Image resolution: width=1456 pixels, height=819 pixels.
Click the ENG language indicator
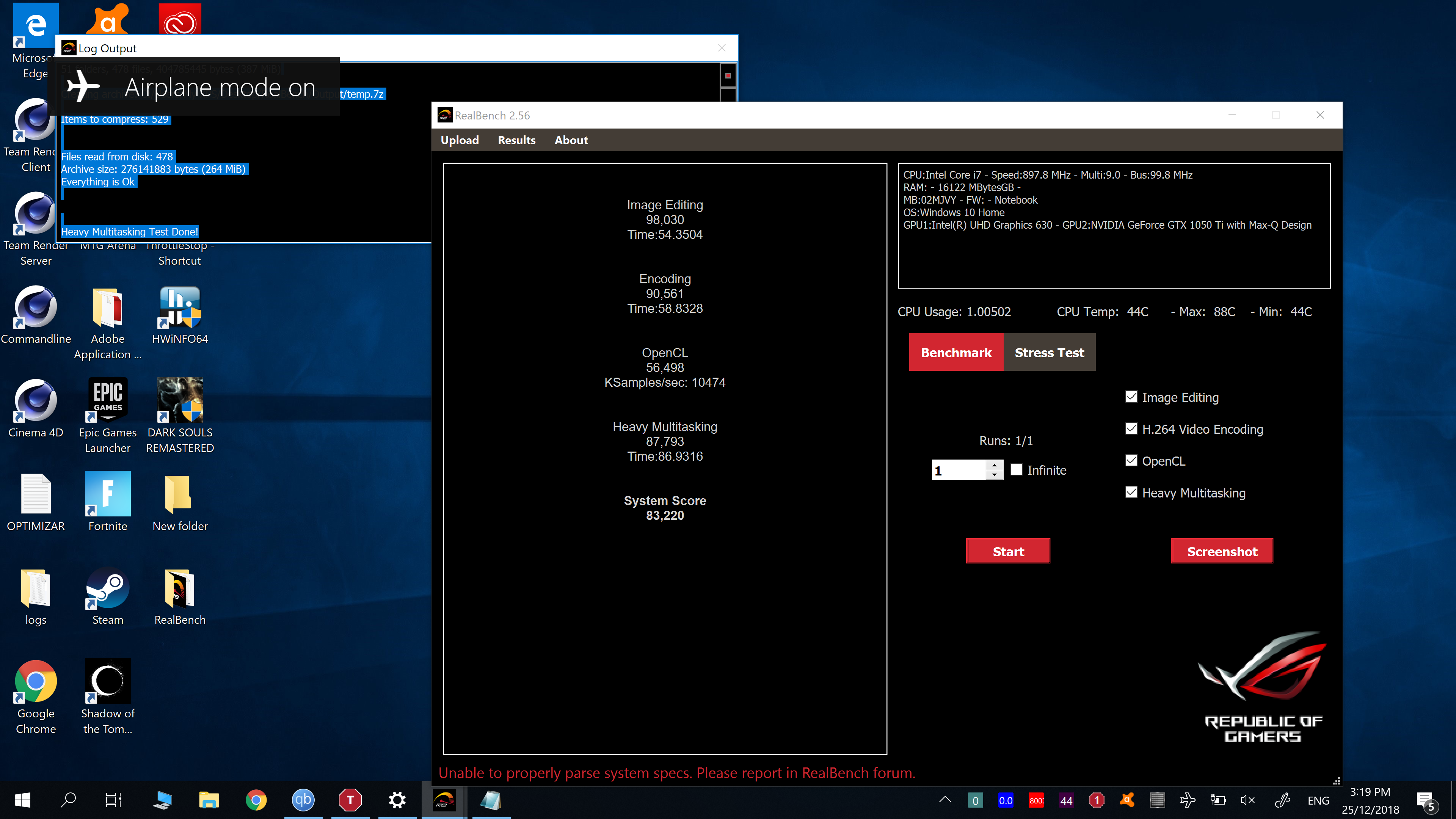tap(1318, 800)
